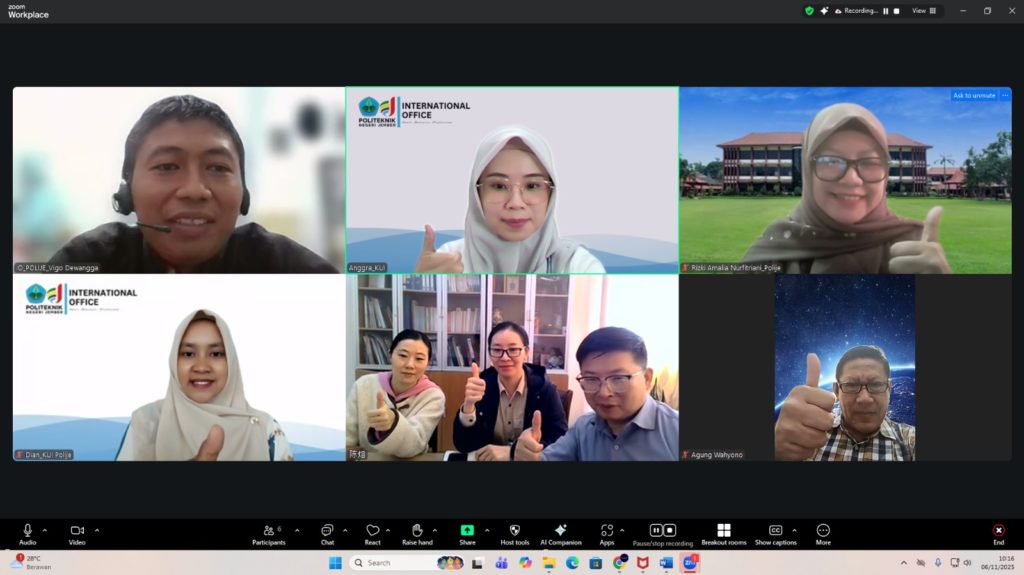Toggle the camera with the Video button

click(x=76, y=530)
